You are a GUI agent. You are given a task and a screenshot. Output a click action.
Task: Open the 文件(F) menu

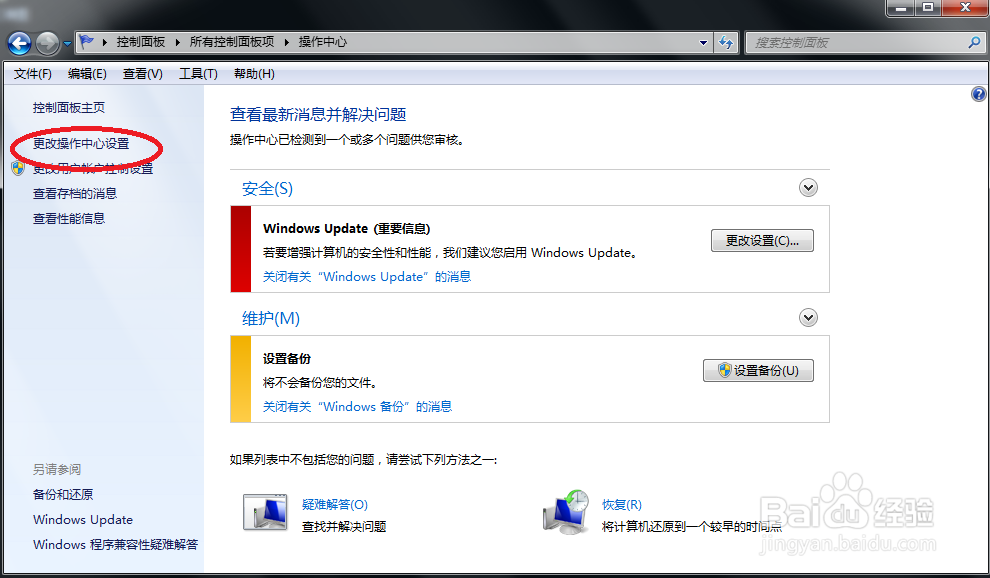32,74
